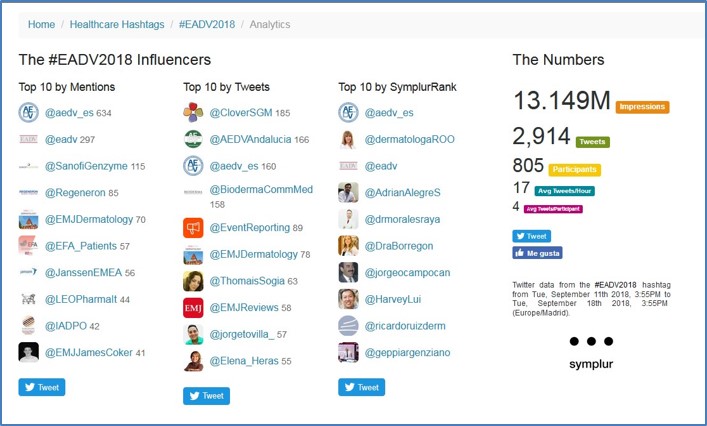Click the symplur three-dot logo
This screenshot has height=426, width=707.
tap(589, 341)
